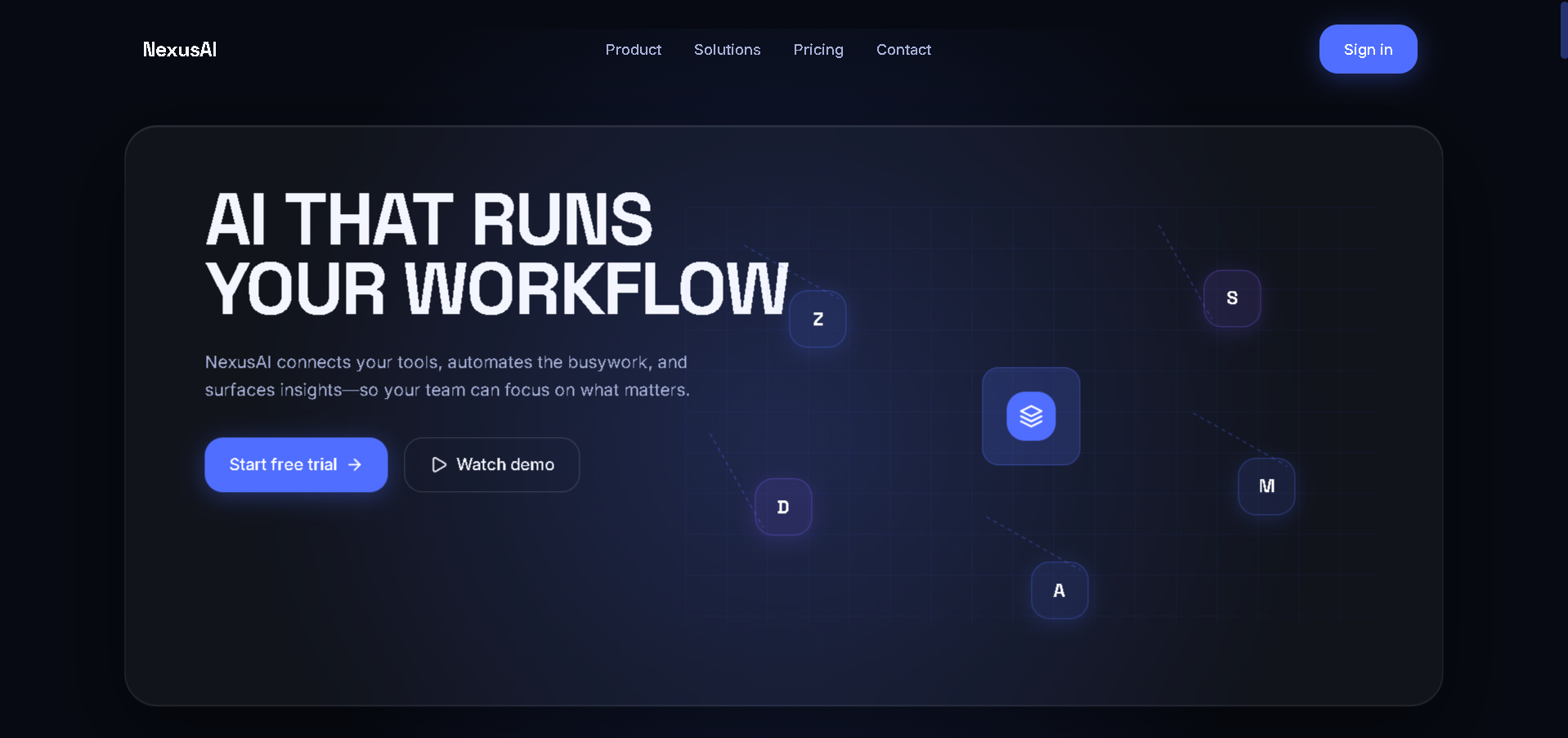
Task: Click the D integration tile
Action: pos(783,507)
